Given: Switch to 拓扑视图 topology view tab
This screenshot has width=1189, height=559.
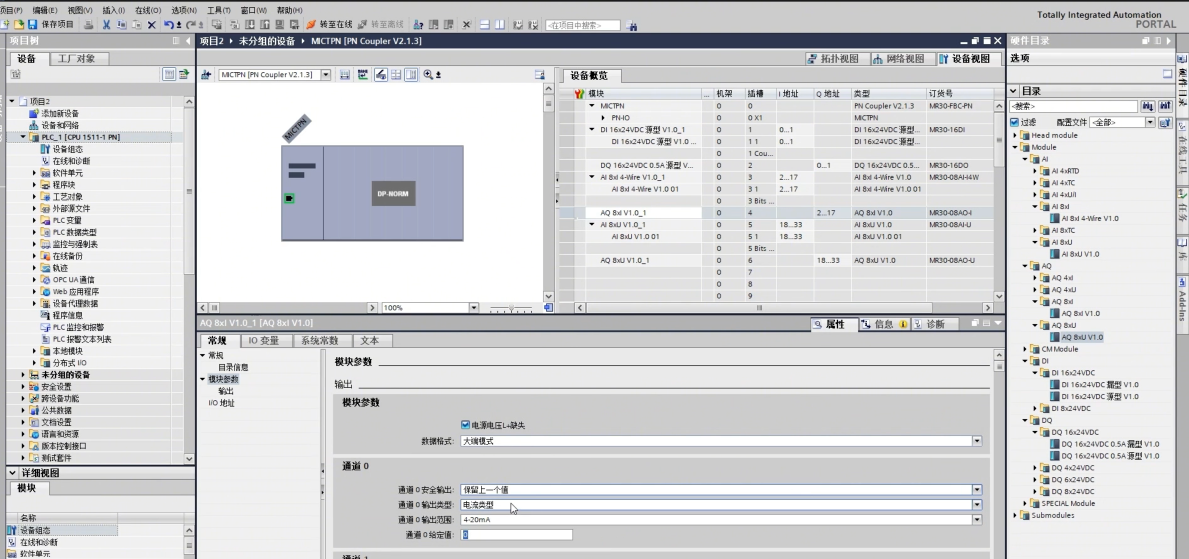Looking at the screenshot, I should pos(833,58).
